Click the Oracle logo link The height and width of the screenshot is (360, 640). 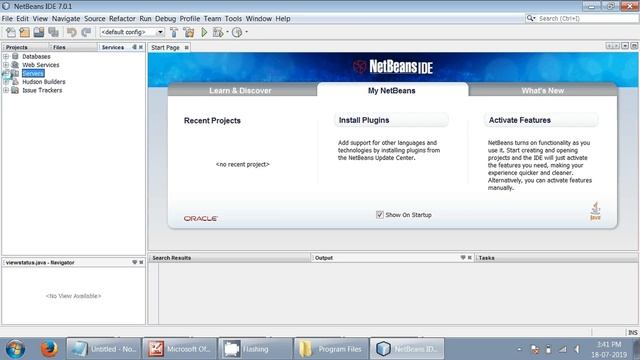coord(200,219)
